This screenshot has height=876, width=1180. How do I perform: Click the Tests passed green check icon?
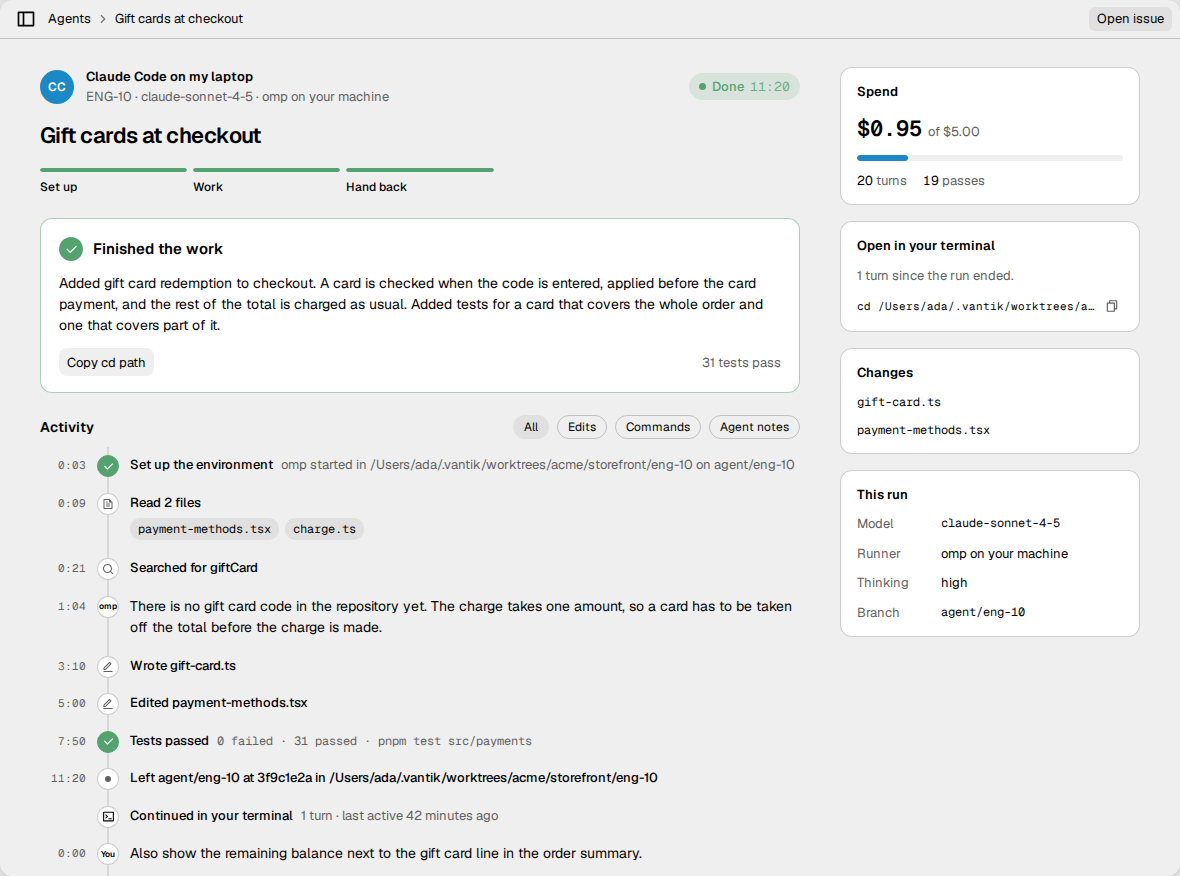coord(108,742)
